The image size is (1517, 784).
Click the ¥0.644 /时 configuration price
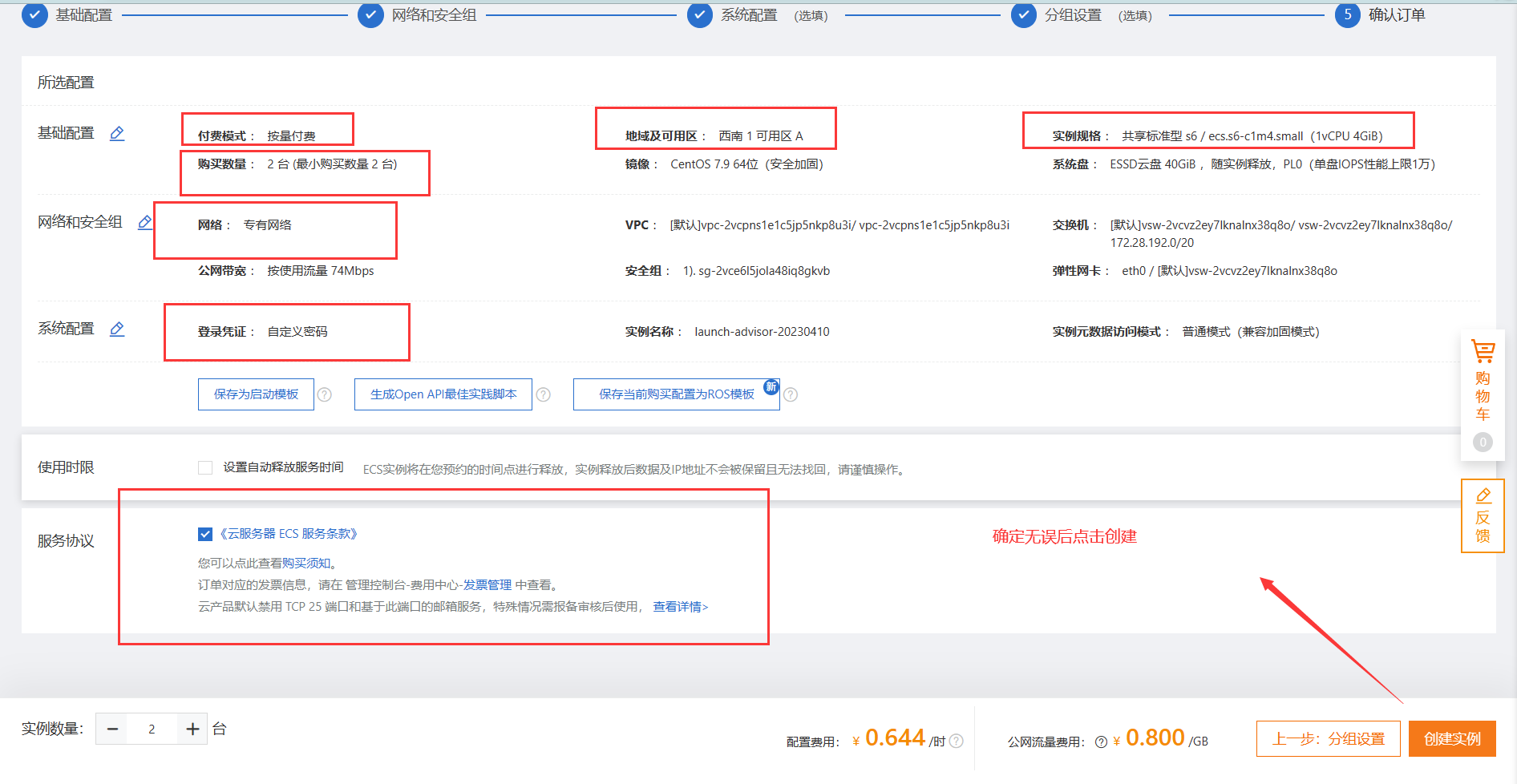899,738
